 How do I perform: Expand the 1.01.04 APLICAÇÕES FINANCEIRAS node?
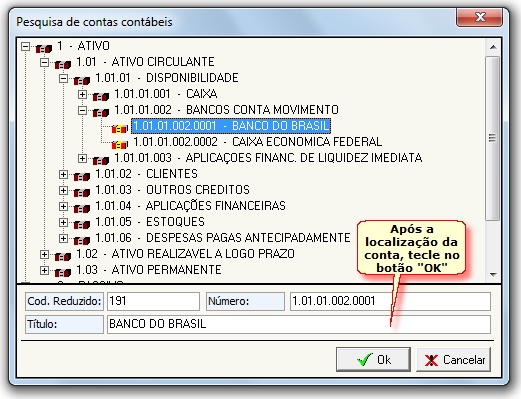point(63,206)
